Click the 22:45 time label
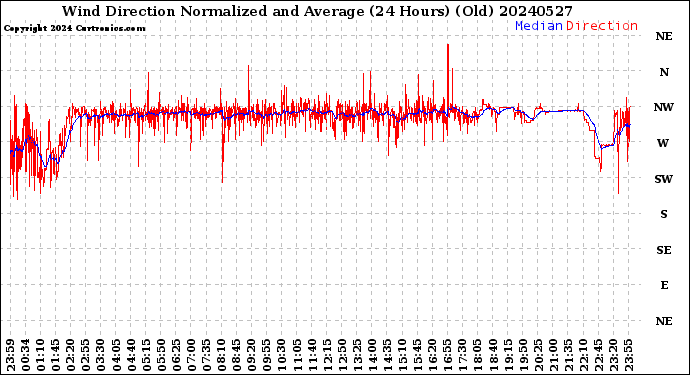The image size is (690, 375). 598,355
